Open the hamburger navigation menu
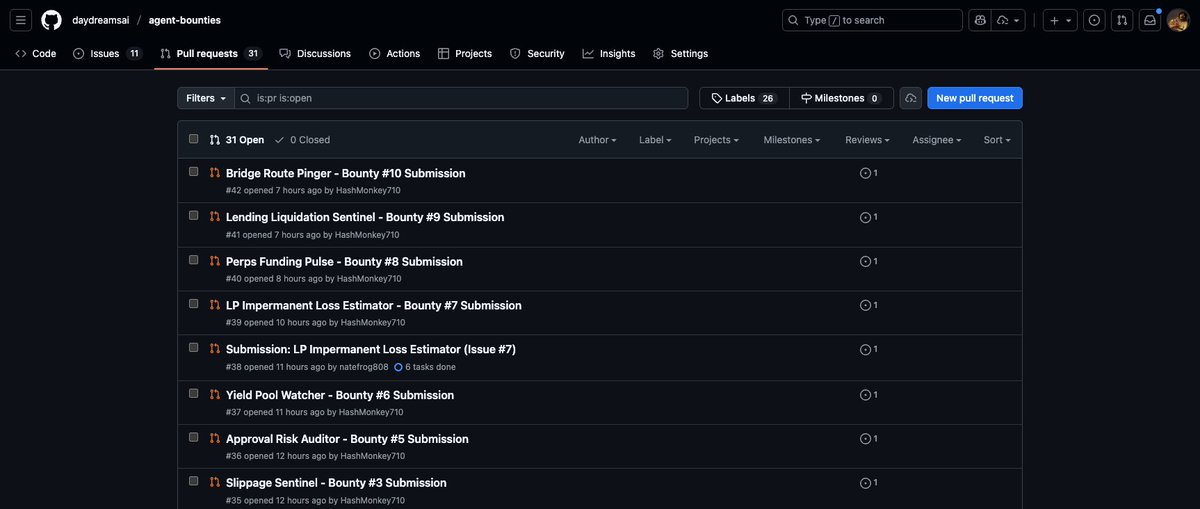 tap(22, 20)
